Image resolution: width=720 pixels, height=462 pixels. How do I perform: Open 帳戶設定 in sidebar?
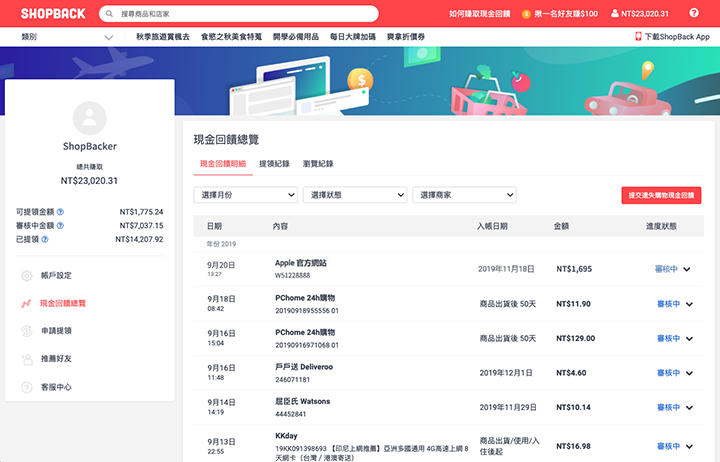(56, 276)
